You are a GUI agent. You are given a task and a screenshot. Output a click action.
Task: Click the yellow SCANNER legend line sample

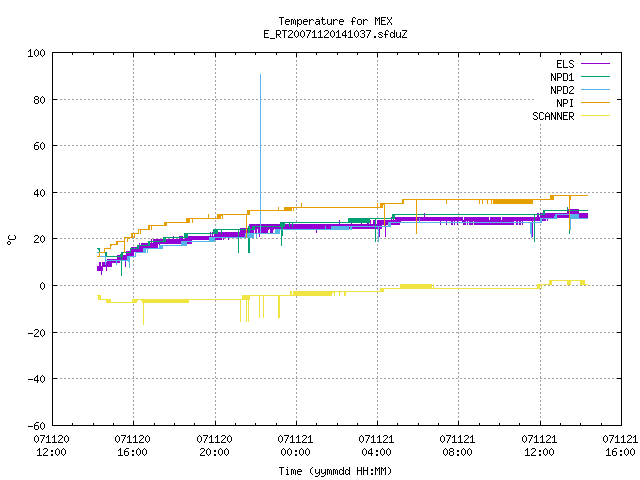pos(595,116)
